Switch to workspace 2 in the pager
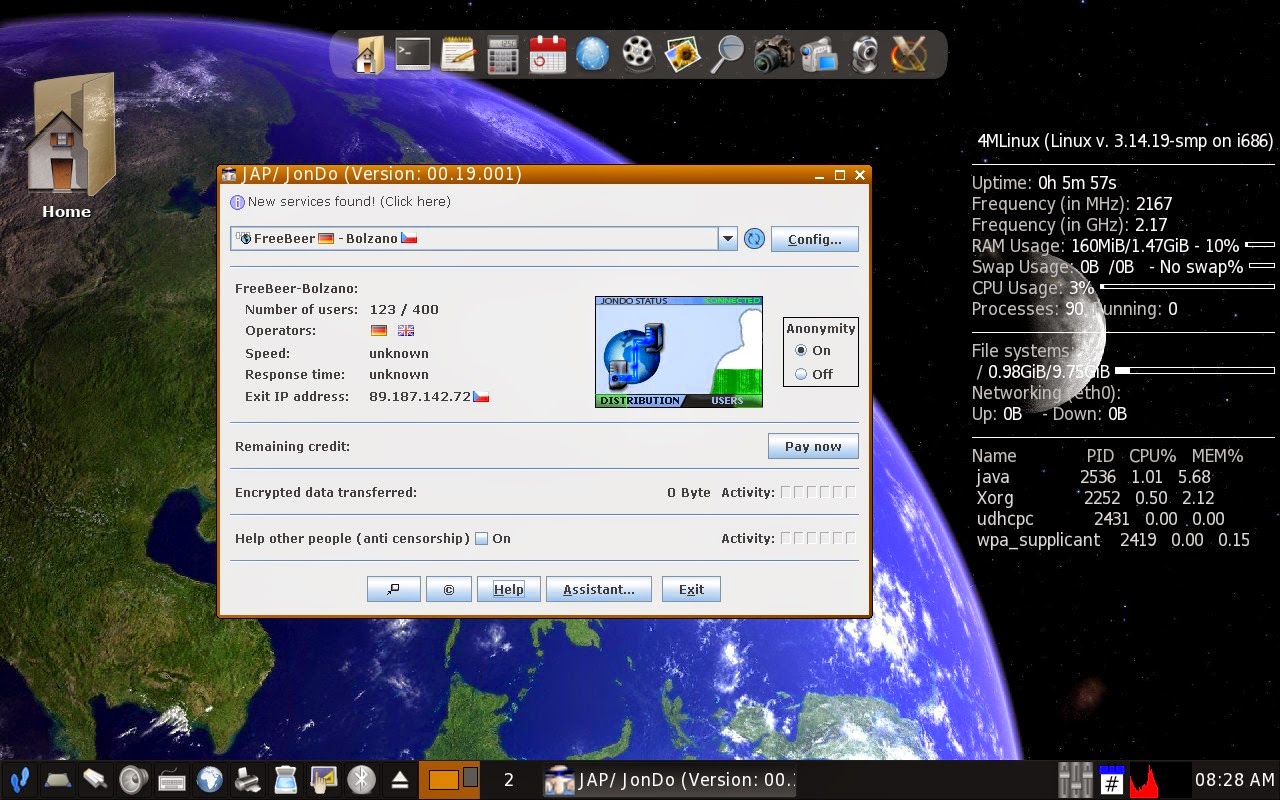 tap(472, 779)
